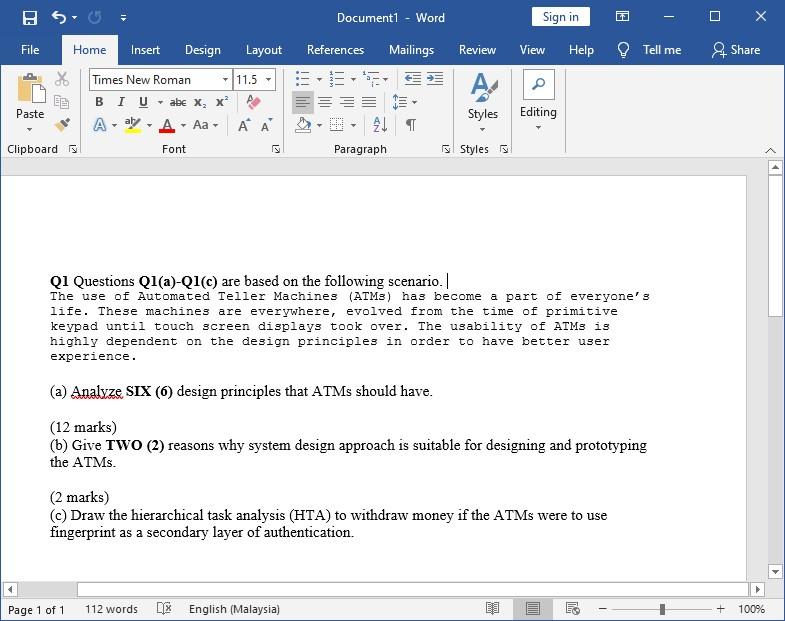The image size is (785, 621).
Task: Switch to the Review tab
Action: pos(477,50)
